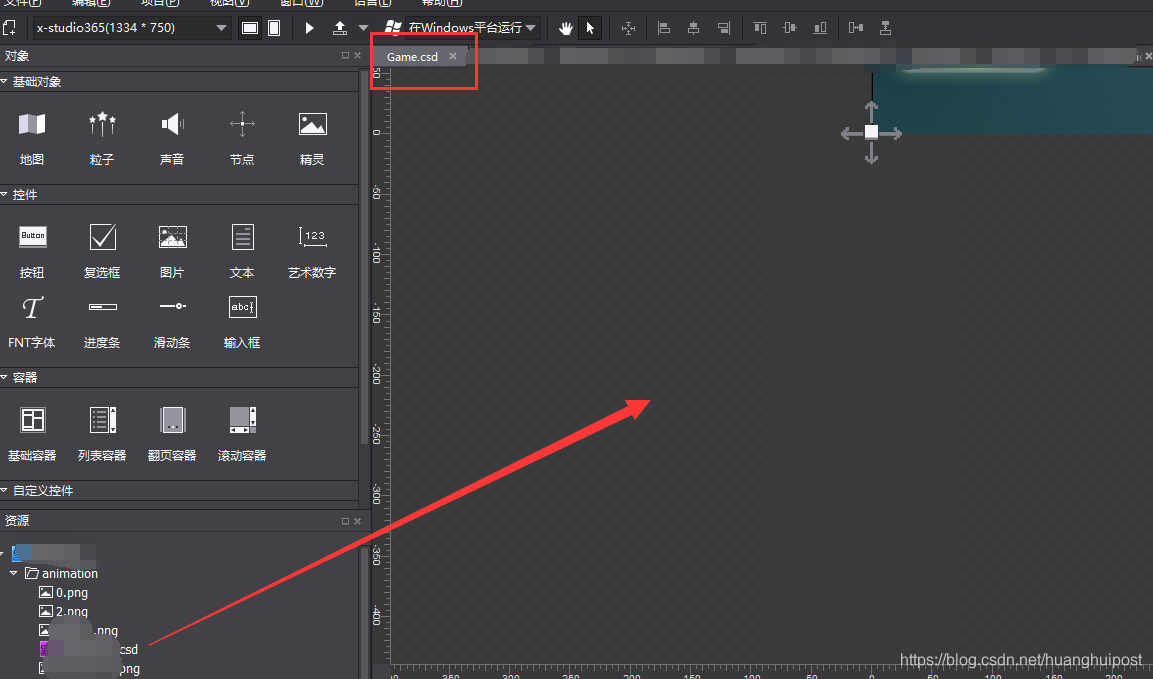Select the 基础容器 basic container

click(32, 434)
